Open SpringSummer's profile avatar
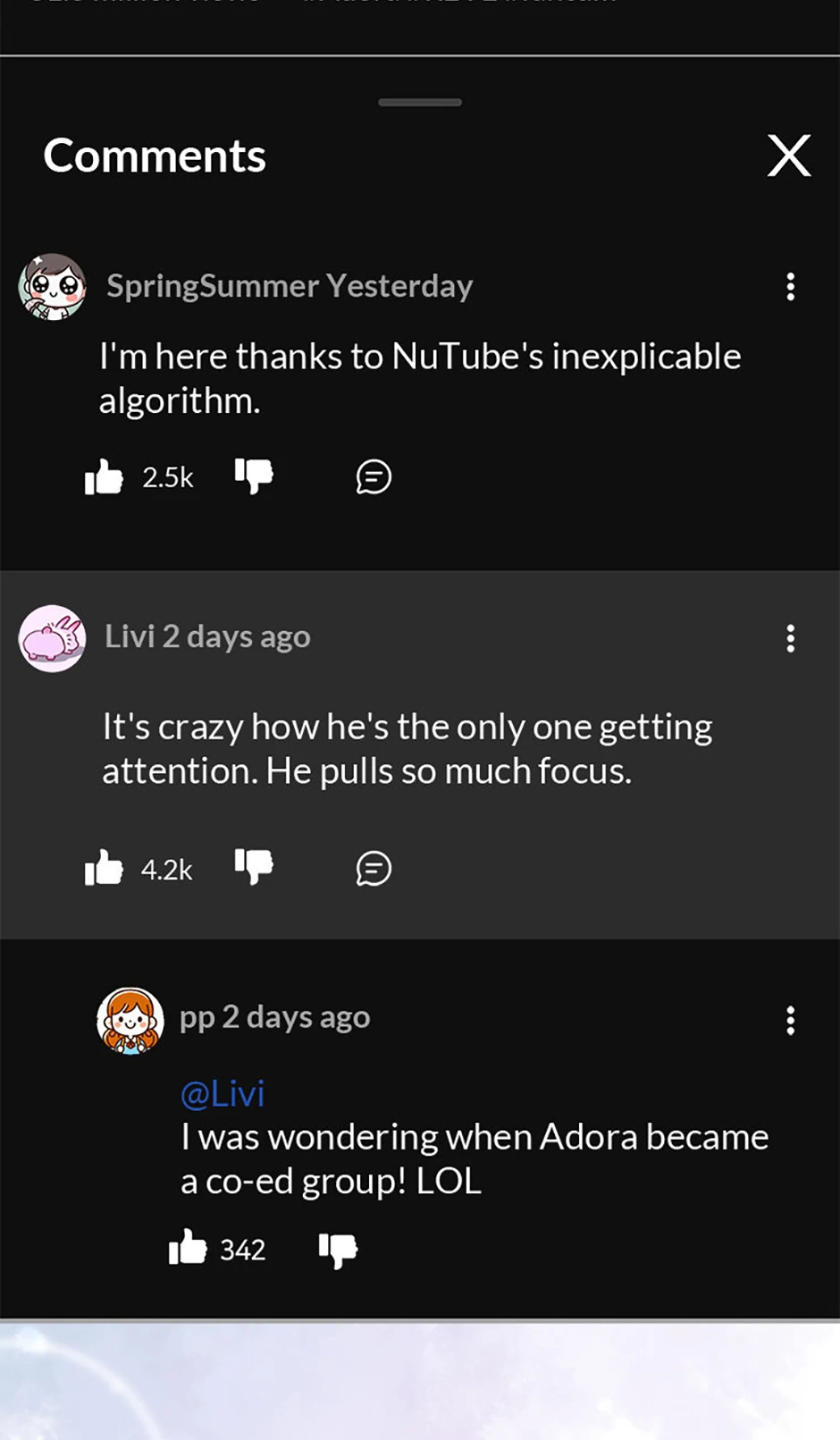840x1440 pixels. (x=53, y=287)
